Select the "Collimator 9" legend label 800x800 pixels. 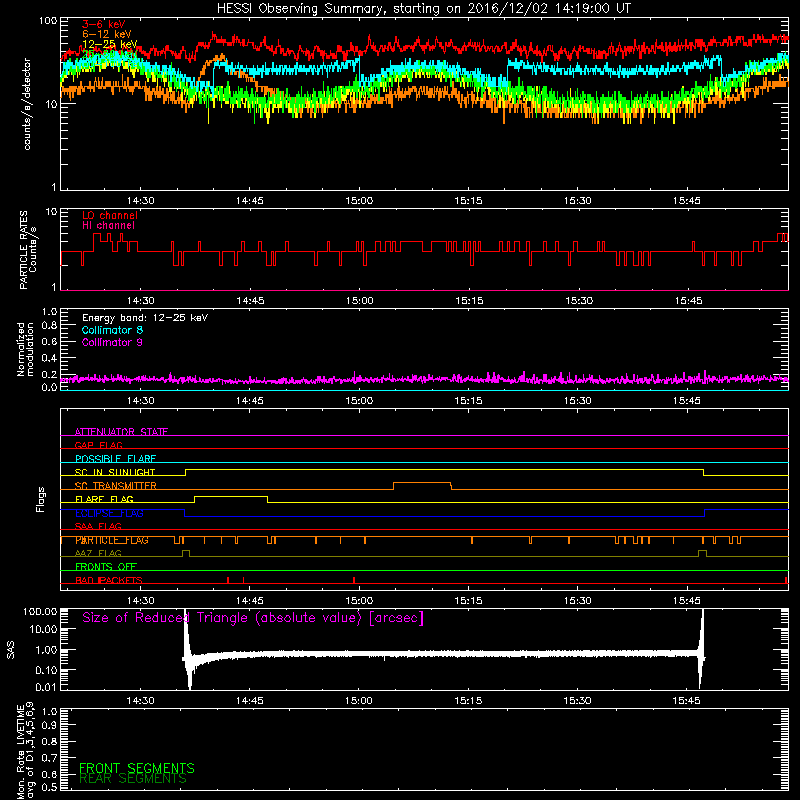click(112, 342)
